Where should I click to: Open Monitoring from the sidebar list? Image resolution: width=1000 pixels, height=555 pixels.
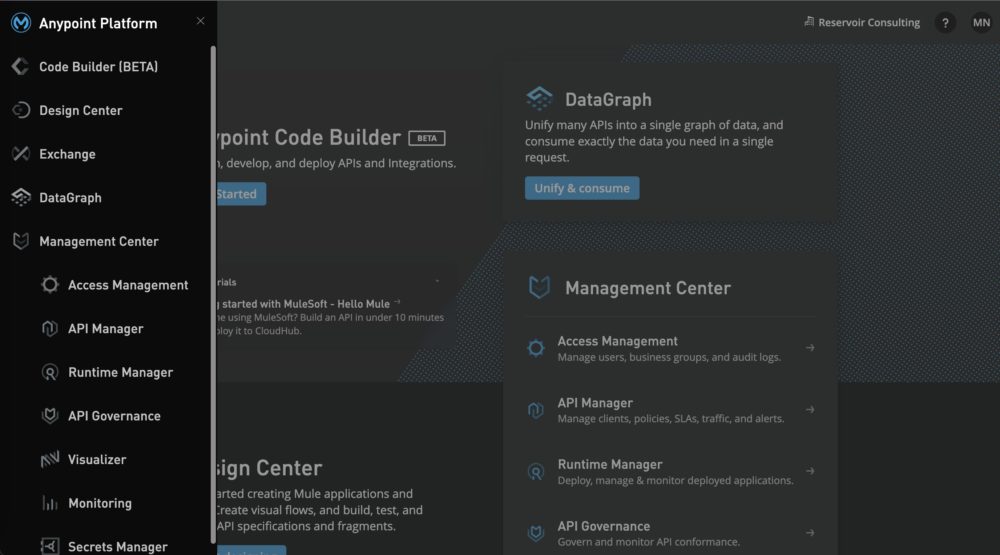click(100, 503)
